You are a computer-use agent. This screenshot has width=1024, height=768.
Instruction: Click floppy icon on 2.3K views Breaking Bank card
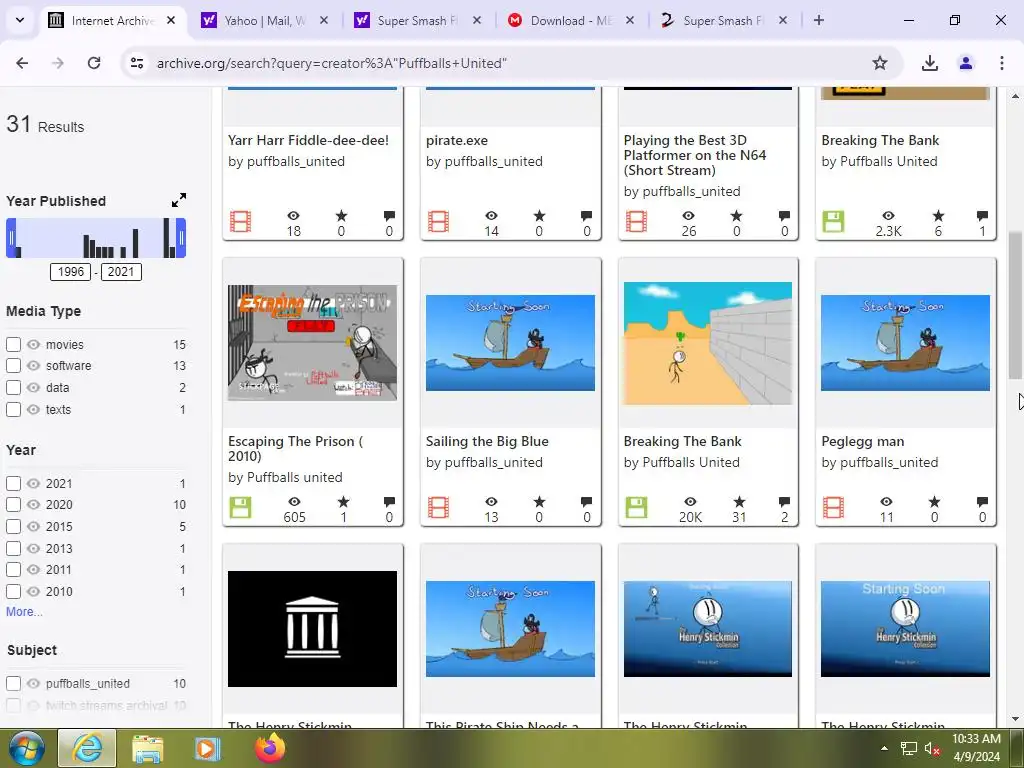833,221
